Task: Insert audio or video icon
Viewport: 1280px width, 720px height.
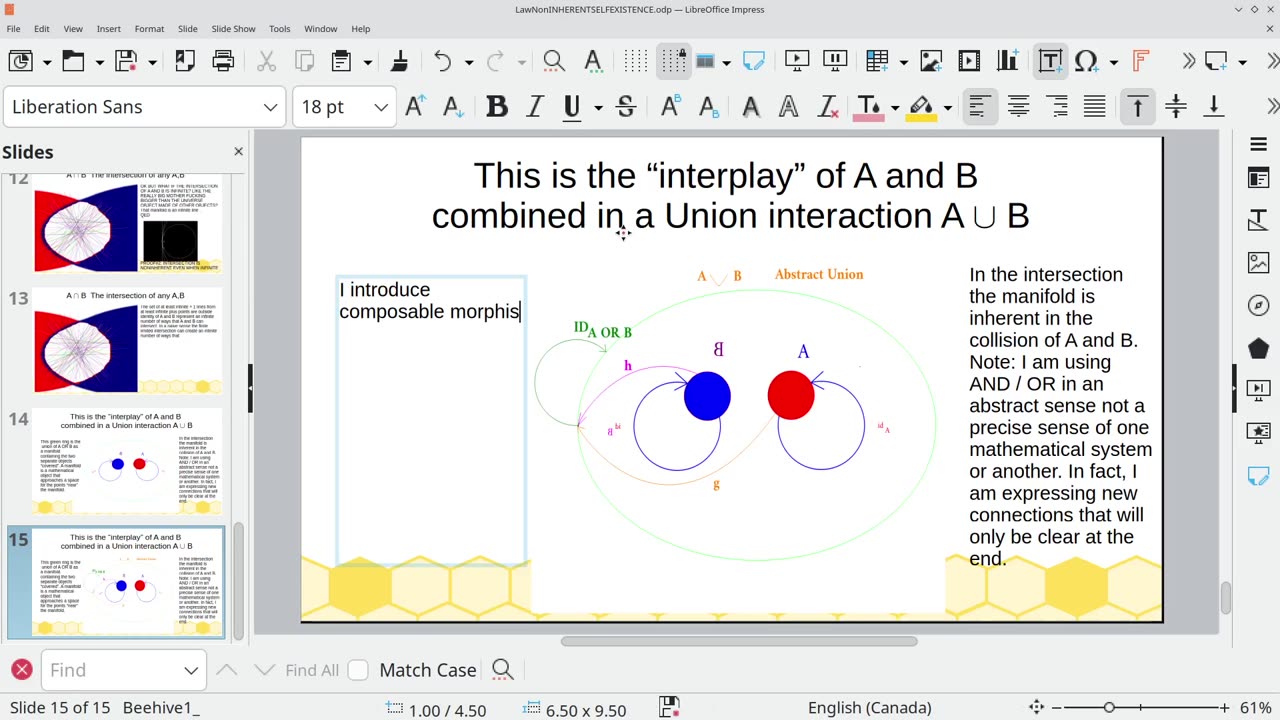Action: click(x=969, y=61)
